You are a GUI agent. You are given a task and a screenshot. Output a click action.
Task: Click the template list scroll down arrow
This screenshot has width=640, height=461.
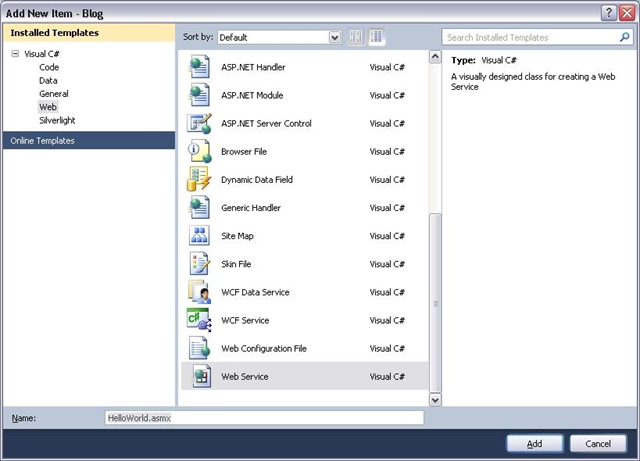click(435, 400)
